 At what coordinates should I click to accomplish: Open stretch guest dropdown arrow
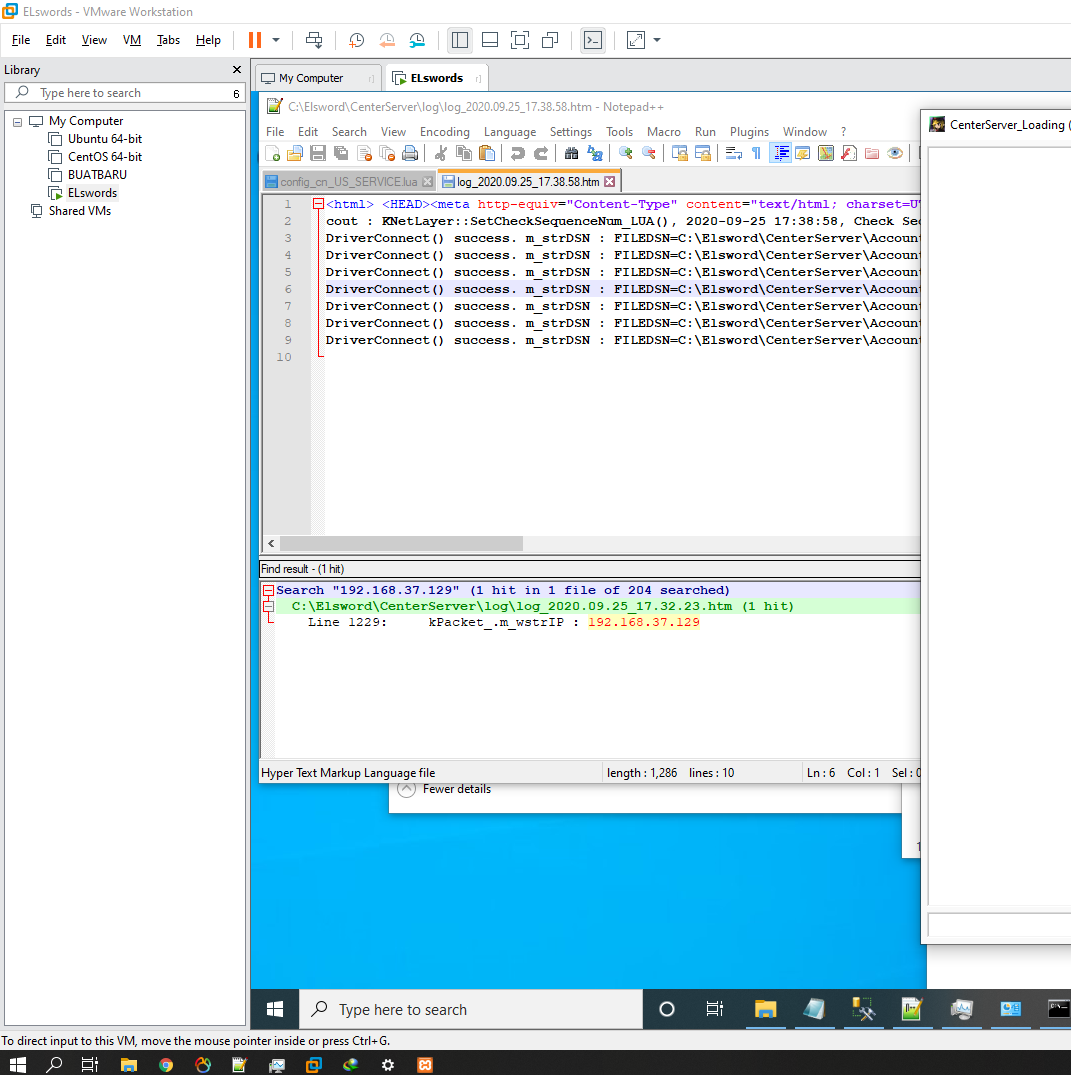point(657,40)
